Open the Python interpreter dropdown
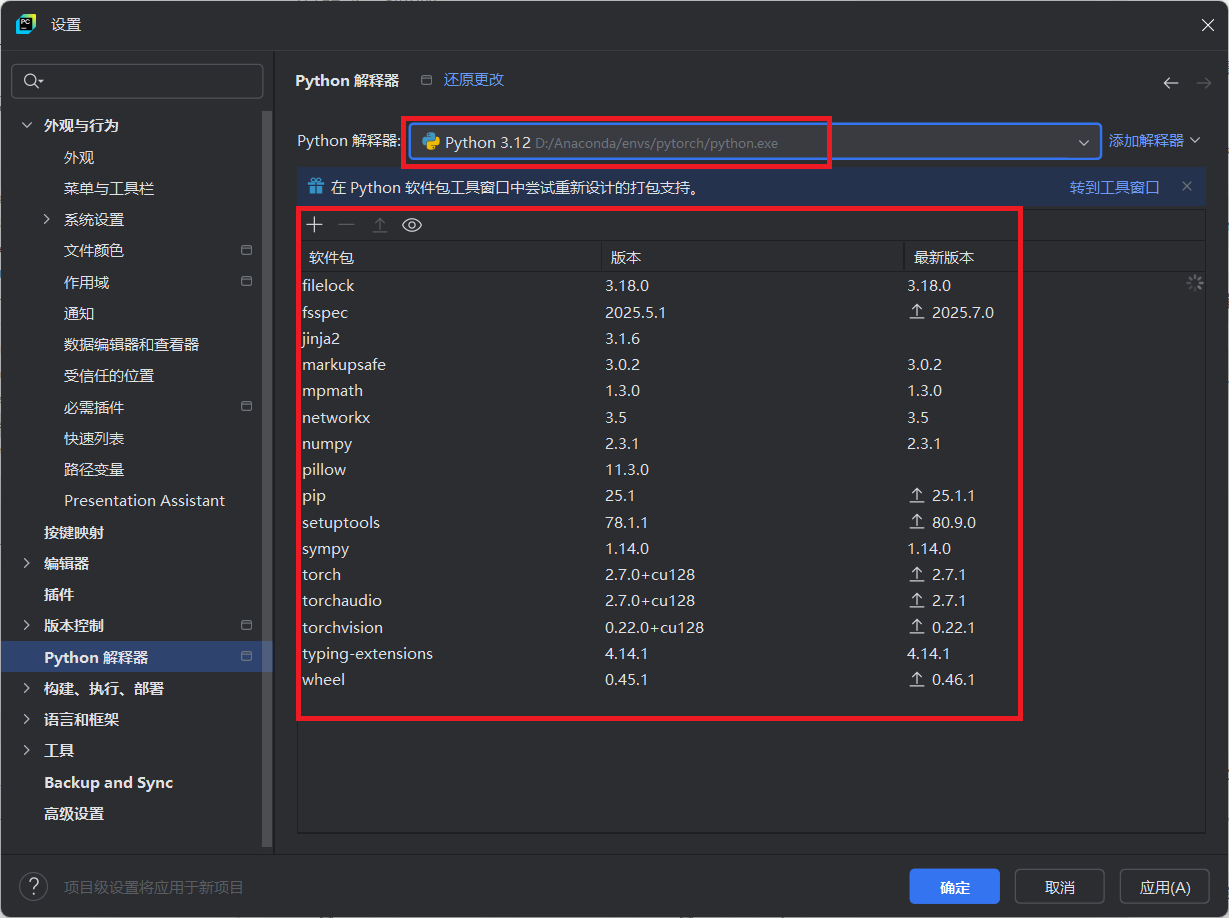The height and width of the screenshot is (918, 1229). tap(1084, 143)
